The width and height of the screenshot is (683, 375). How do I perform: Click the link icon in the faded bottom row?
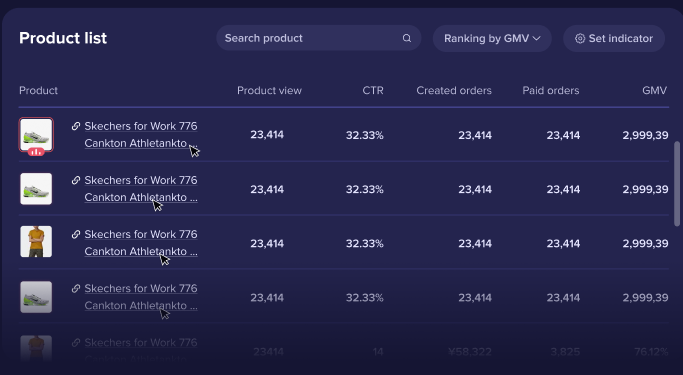(x=76, y=342)
